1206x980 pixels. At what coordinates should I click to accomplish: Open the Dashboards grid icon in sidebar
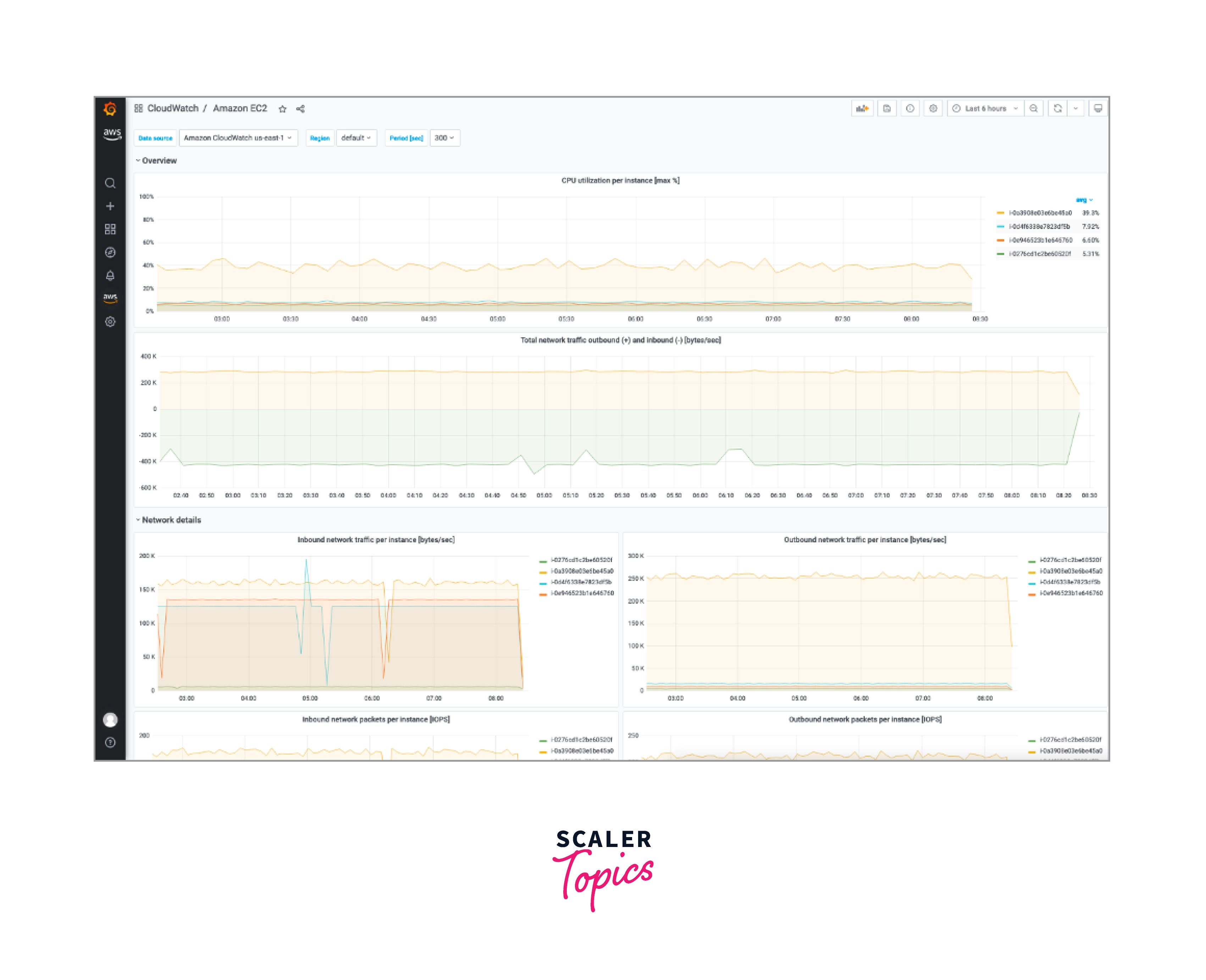(x=110, y=229)
